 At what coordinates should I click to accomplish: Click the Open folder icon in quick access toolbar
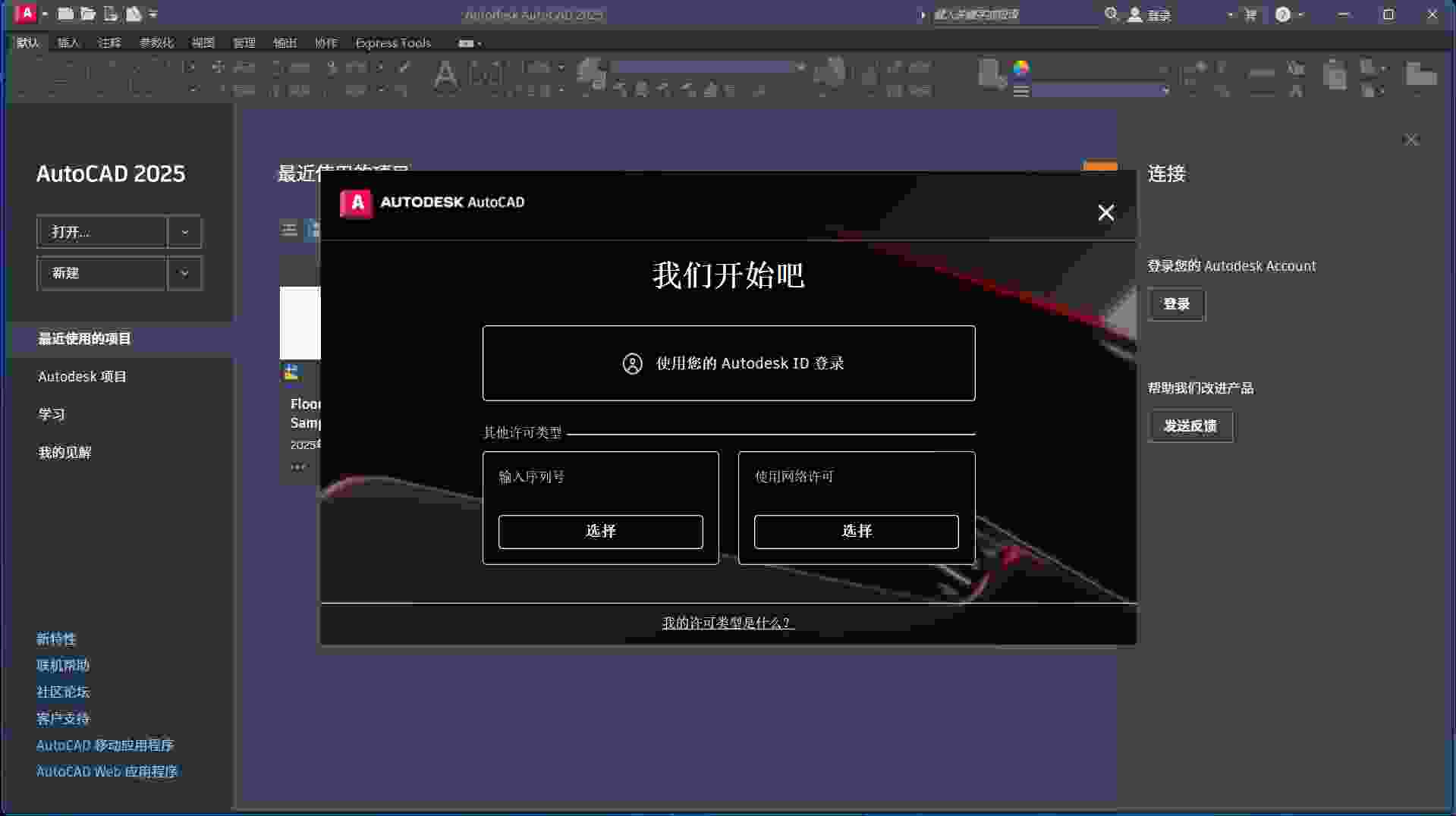click(88, 14)
